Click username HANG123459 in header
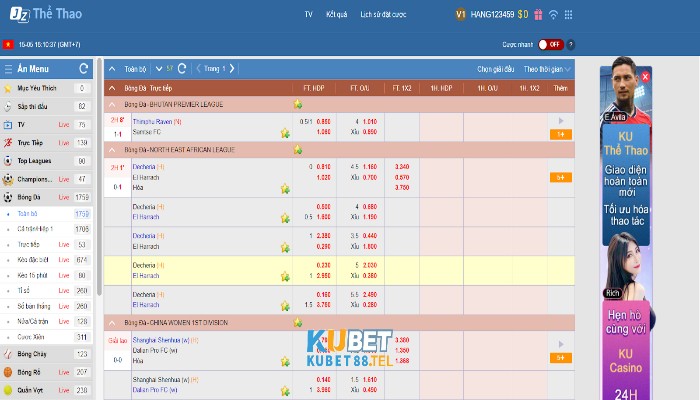700x400 pixels. 492,15
